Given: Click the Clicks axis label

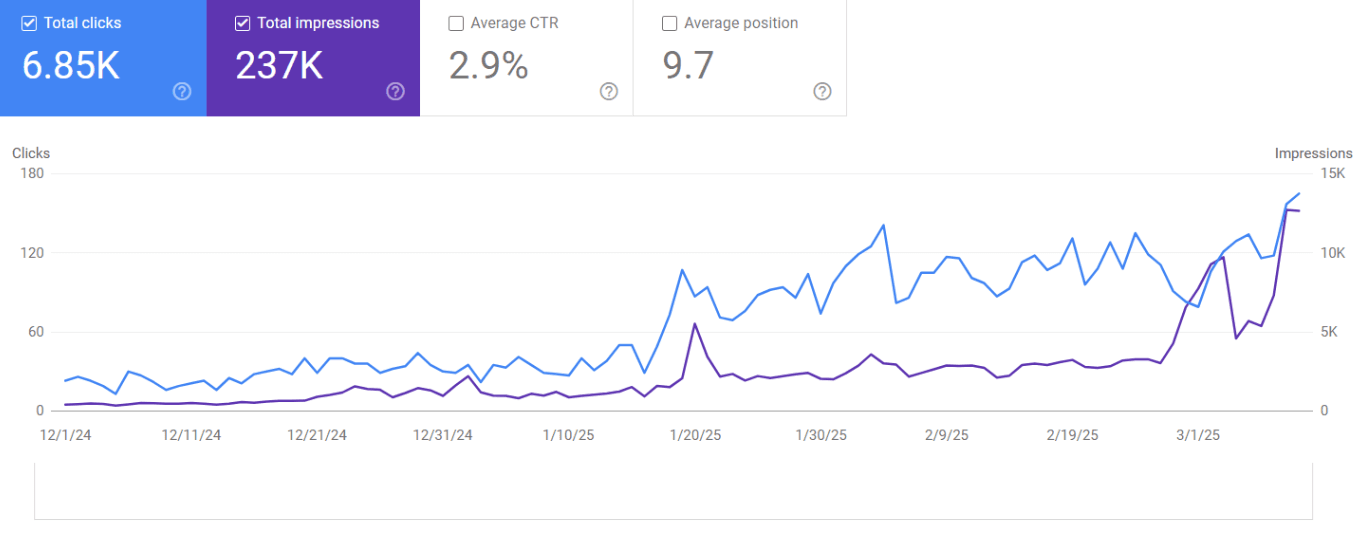Looking at the screenshot, I should (31, 153).
